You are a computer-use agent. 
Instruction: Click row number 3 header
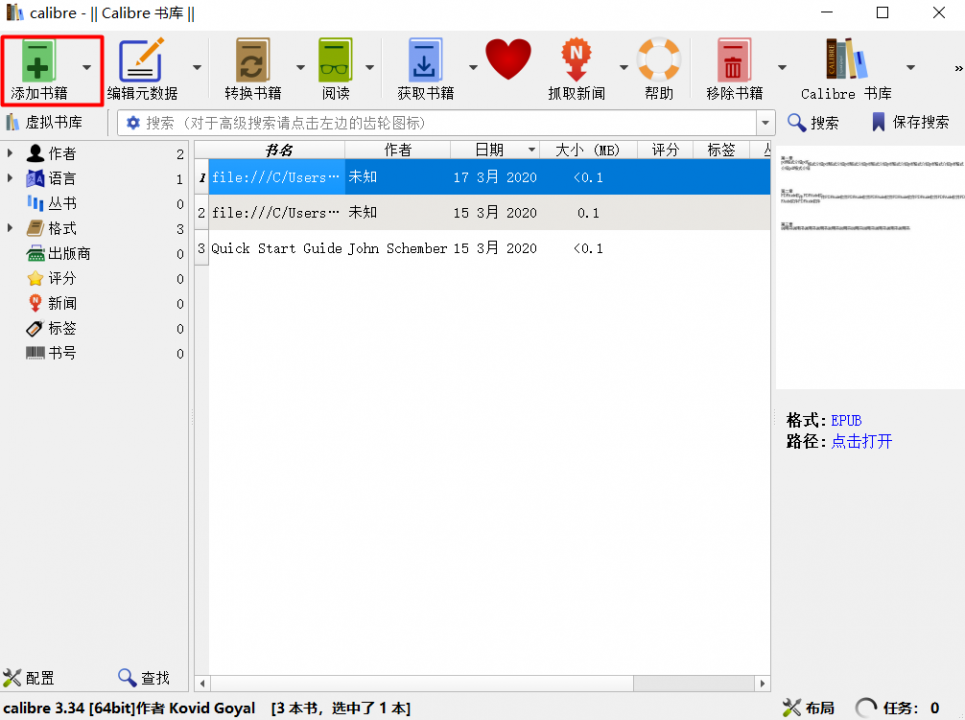pyautogui.click(x=201, y=248)
